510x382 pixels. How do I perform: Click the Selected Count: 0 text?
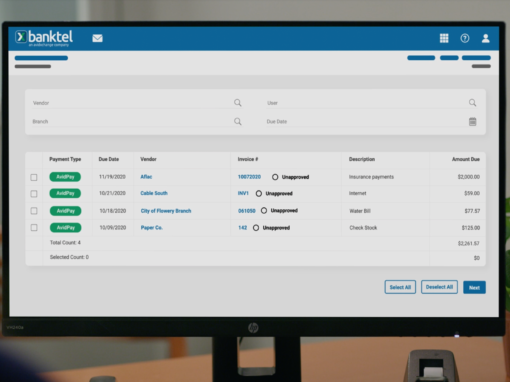click(69, 257)
